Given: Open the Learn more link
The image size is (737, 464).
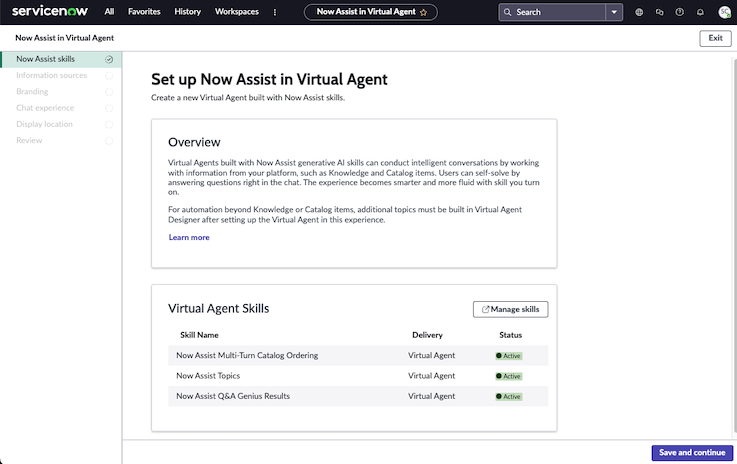Looking at the screenshot, I should 189,237.
